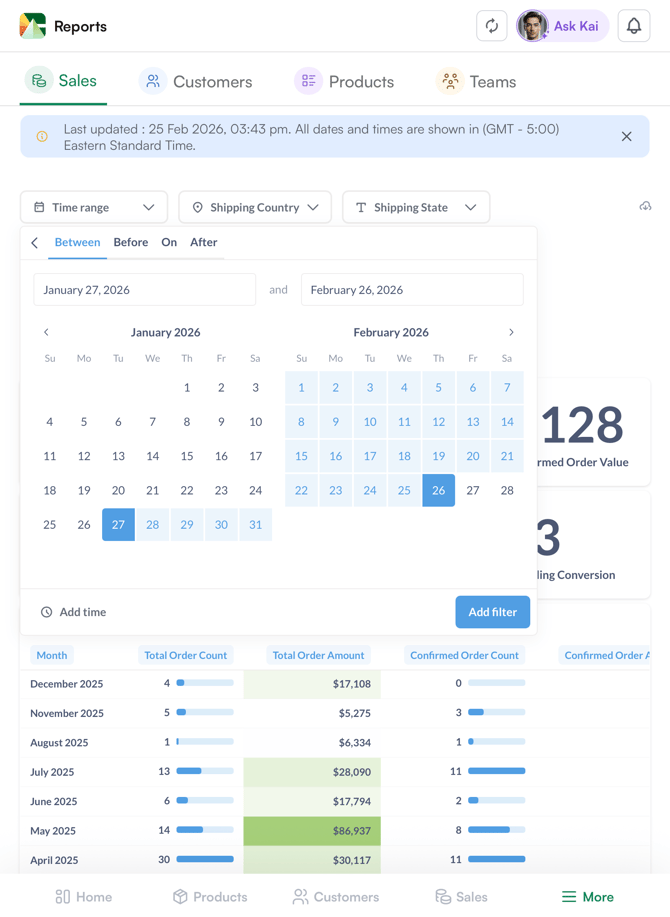
Task: Open the Ask Kai assistant
Action: pyautogui.click(x=562, y=26)
